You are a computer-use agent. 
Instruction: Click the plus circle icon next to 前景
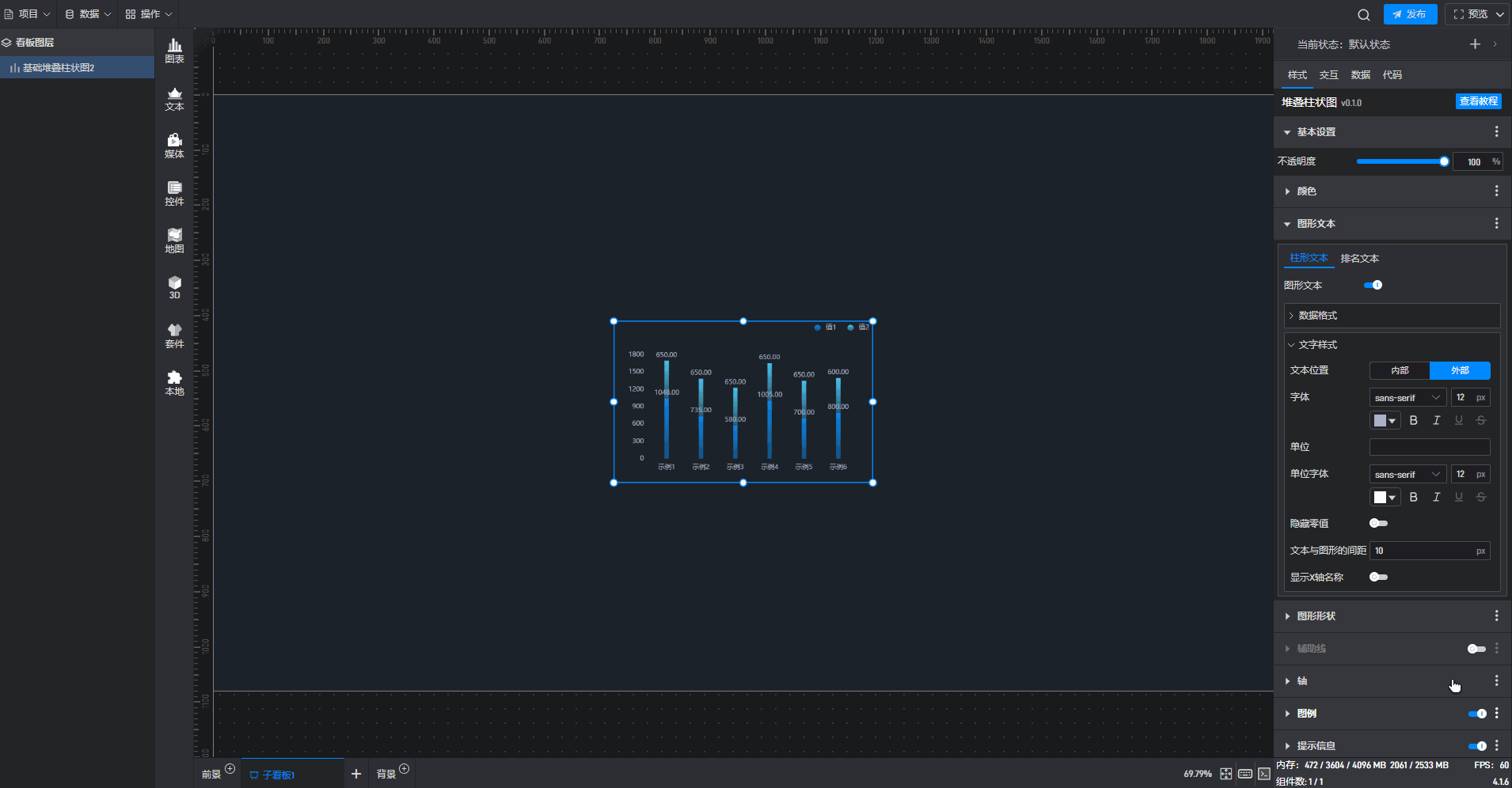[230, 768]
